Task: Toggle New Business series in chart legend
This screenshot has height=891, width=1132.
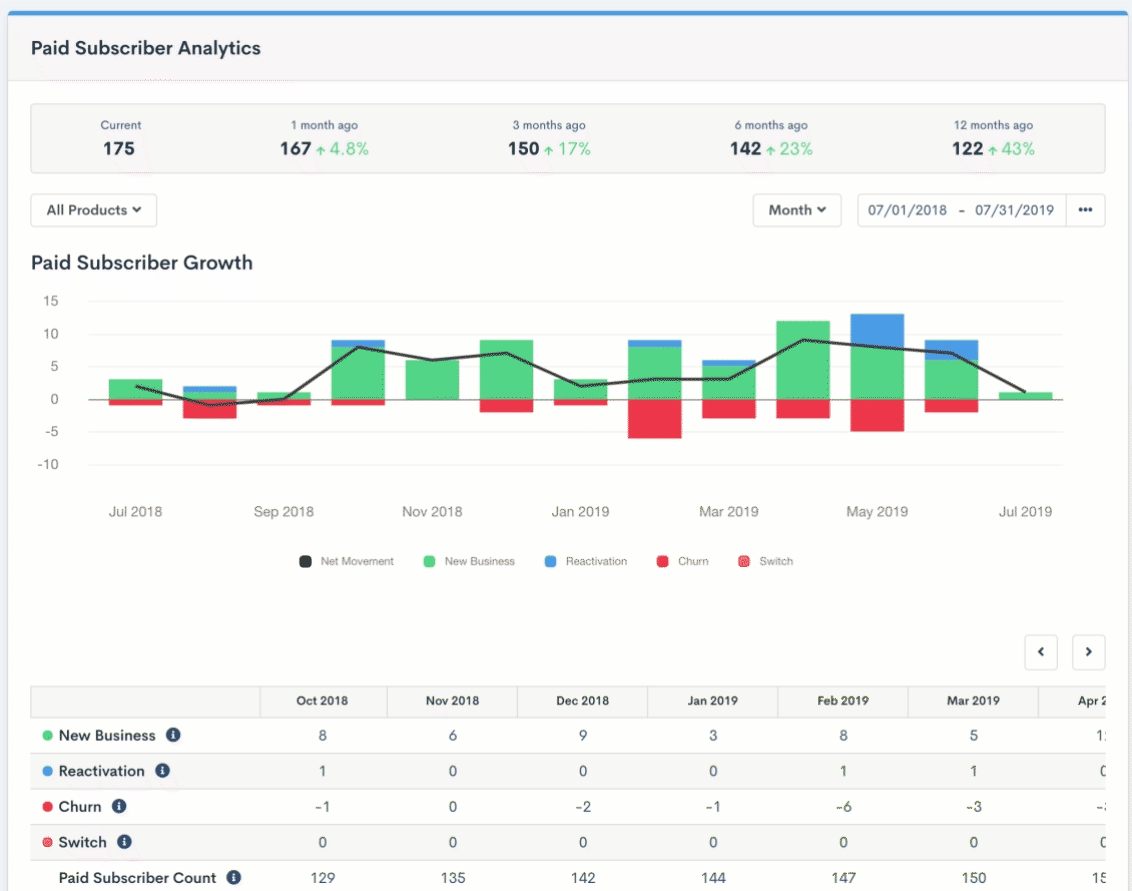Action: click(469, 561)
